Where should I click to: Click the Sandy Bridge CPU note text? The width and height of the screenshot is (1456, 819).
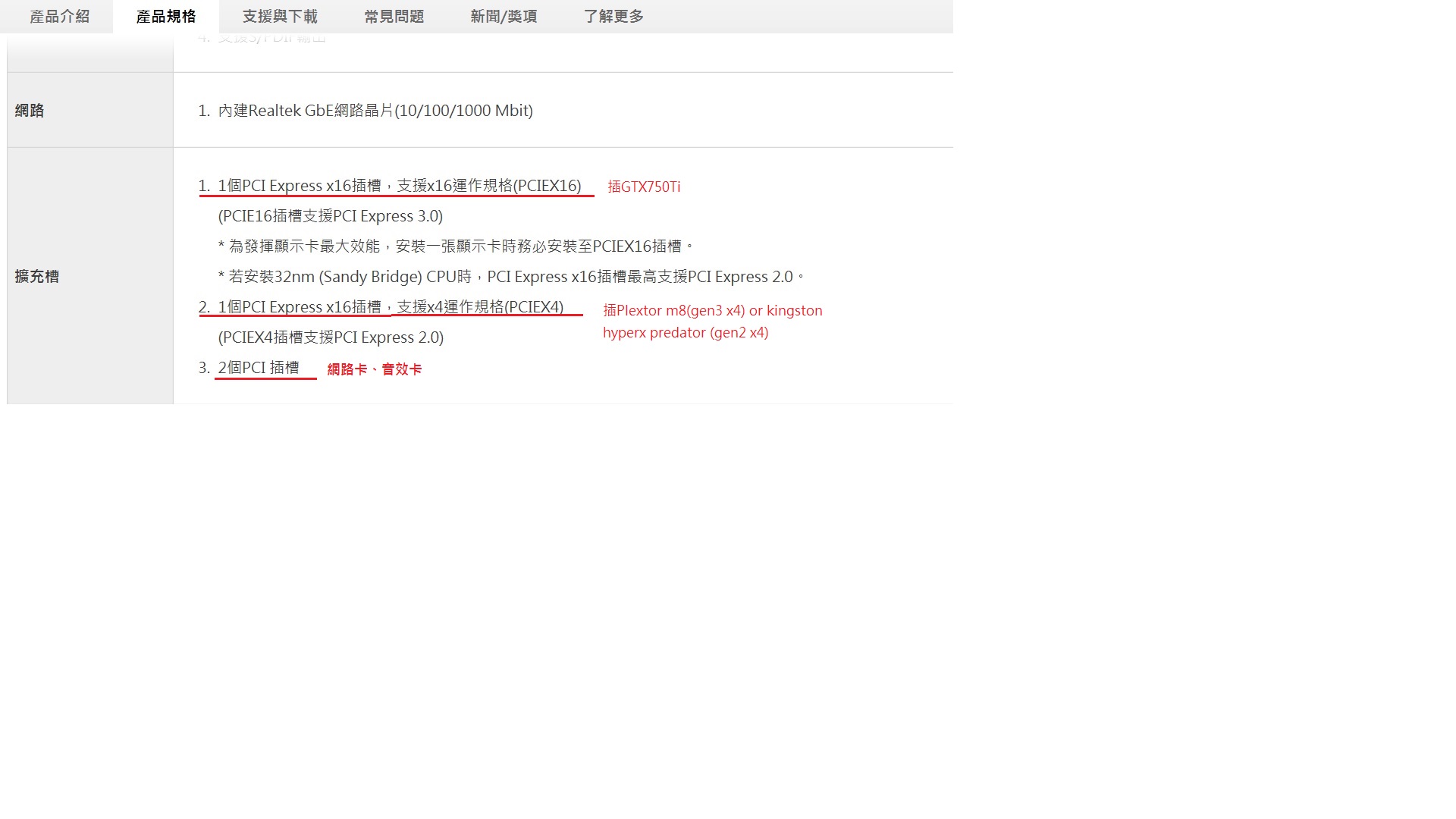[508, 276]
